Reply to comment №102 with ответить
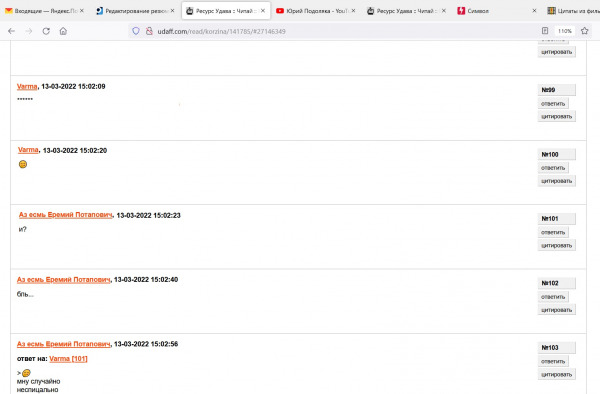The image size is (600, 394). pos(553,297)
